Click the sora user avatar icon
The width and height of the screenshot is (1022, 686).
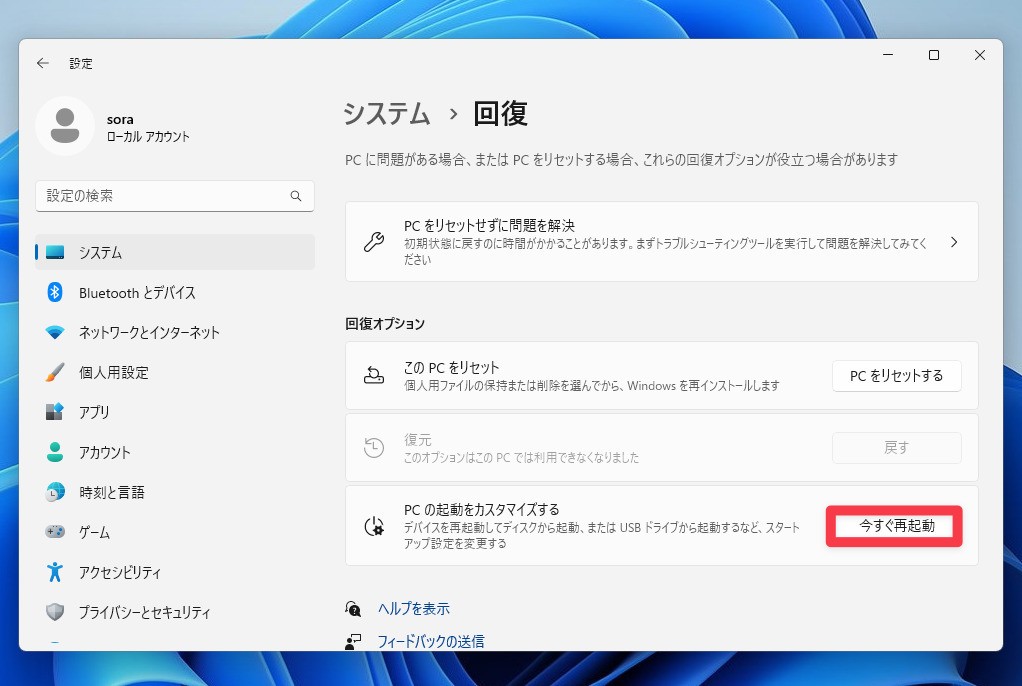point(65,126)
